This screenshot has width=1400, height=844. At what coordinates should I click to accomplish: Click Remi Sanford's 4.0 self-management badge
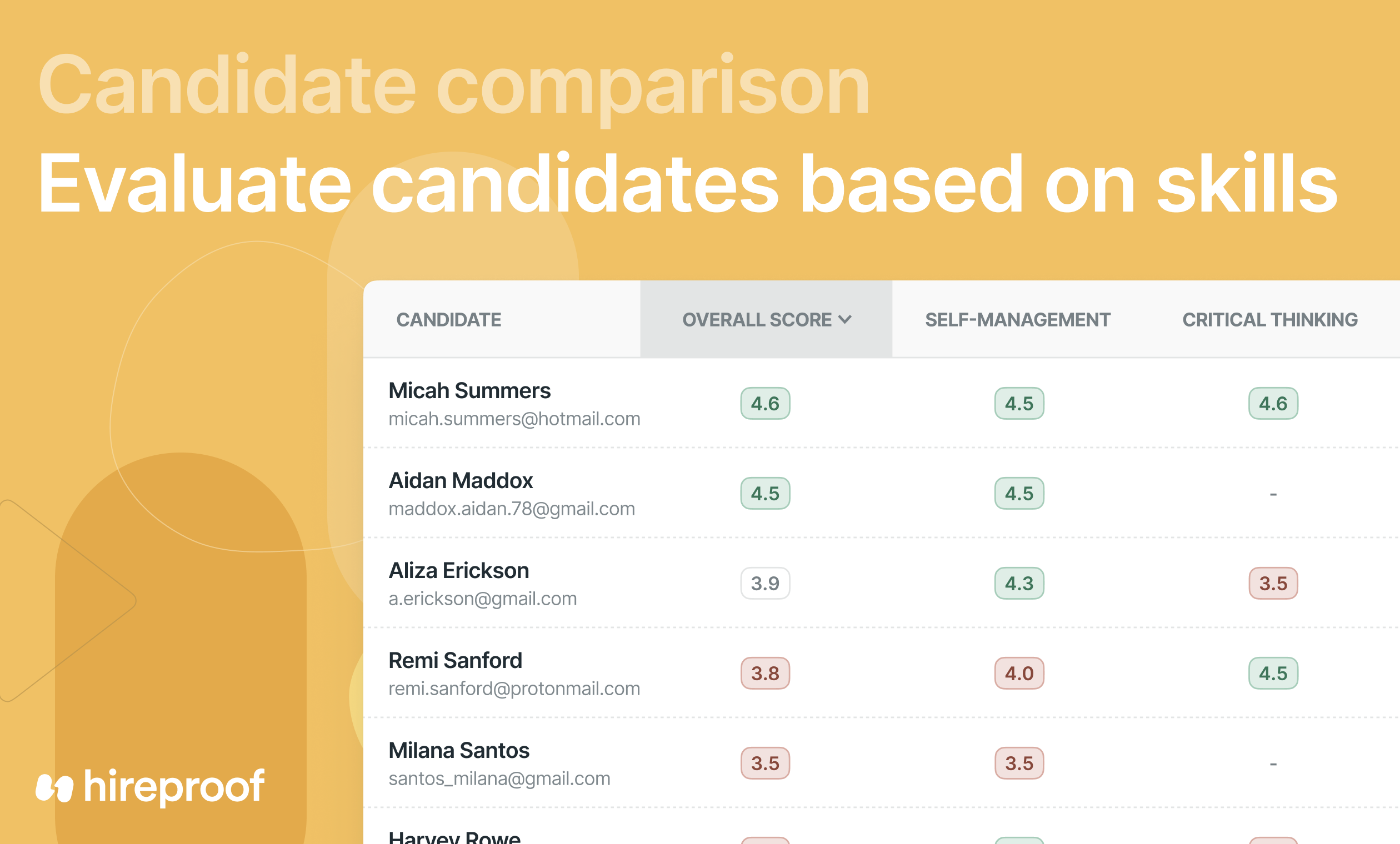pos(1019,673)
